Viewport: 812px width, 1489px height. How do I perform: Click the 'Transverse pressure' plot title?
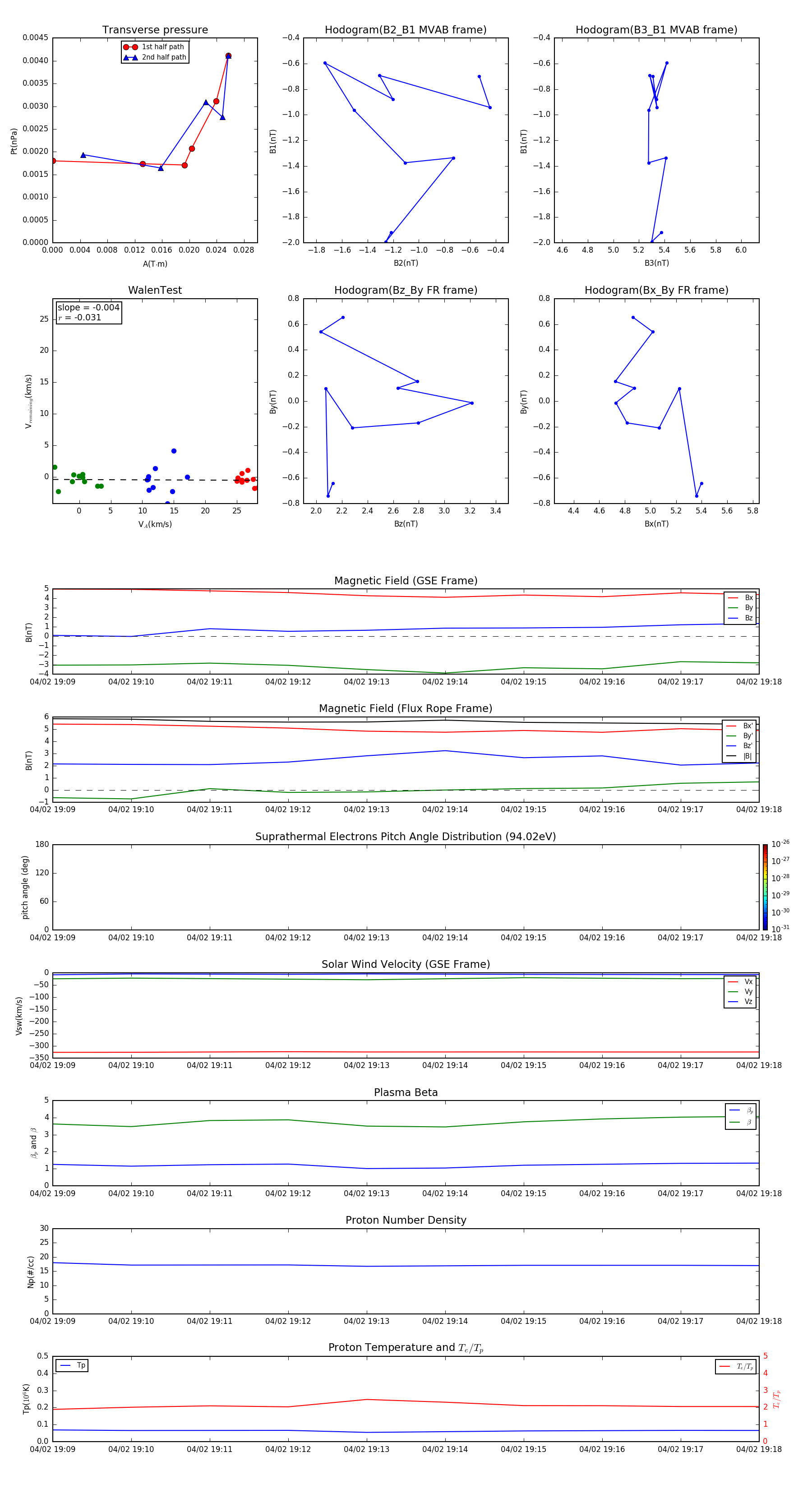tap(155, 30)
